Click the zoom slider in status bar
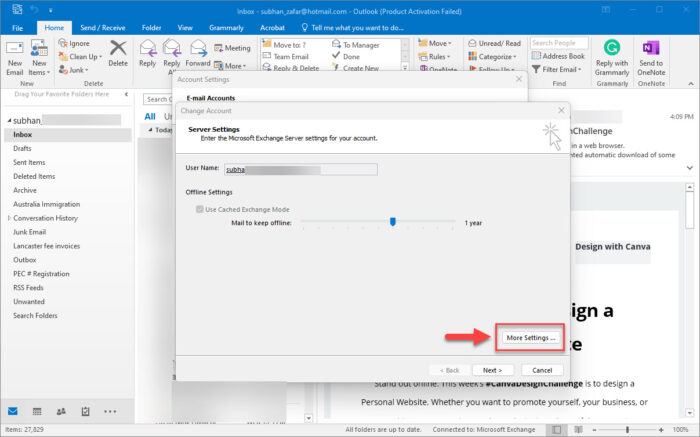The width and height of the screenshot is (700, 437). tap(627, 429)
